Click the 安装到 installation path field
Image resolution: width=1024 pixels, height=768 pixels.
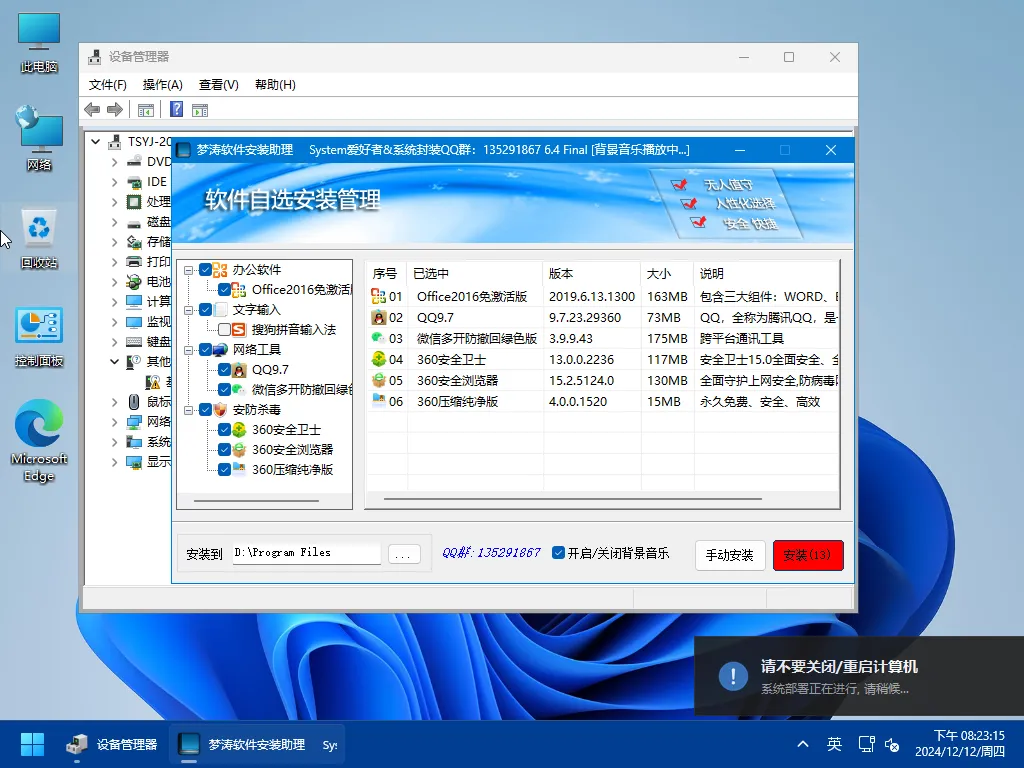[x=305, y=551]
